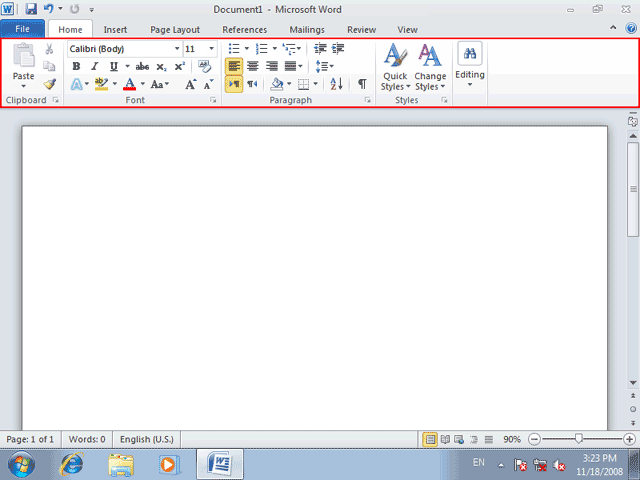Click the Change Styles button
Image resolution: width=640 pixels, height=480 pixels.
pyautogui.click(x=430, y=67)
